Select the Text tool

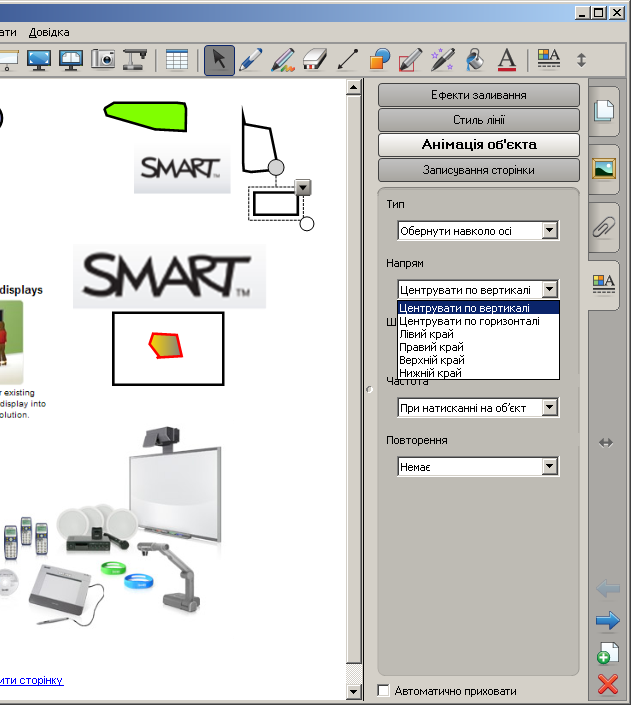pyautogui.click(x=507, y=60)
